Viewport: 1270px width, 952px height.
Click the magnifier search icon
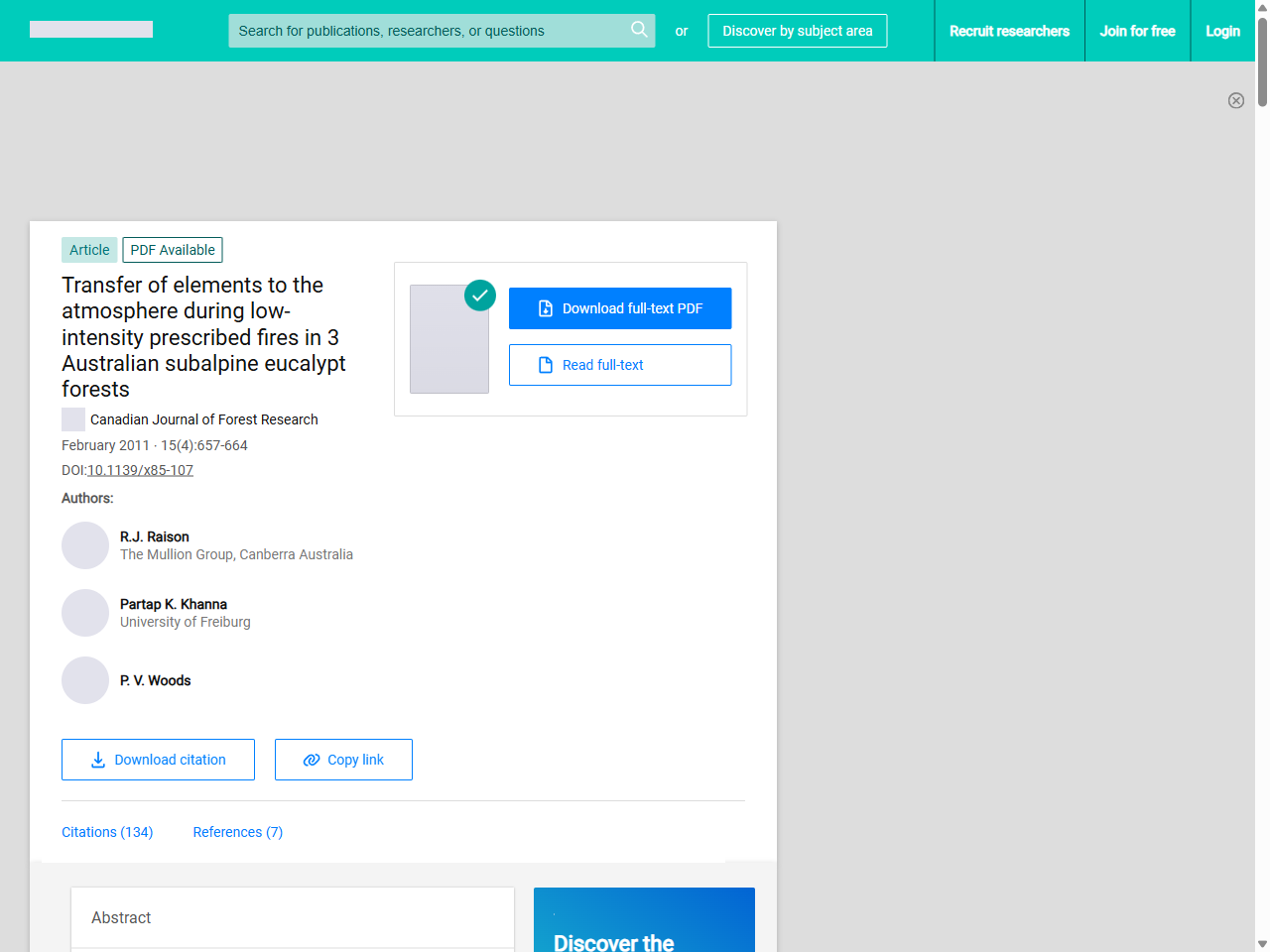(639, 30)
